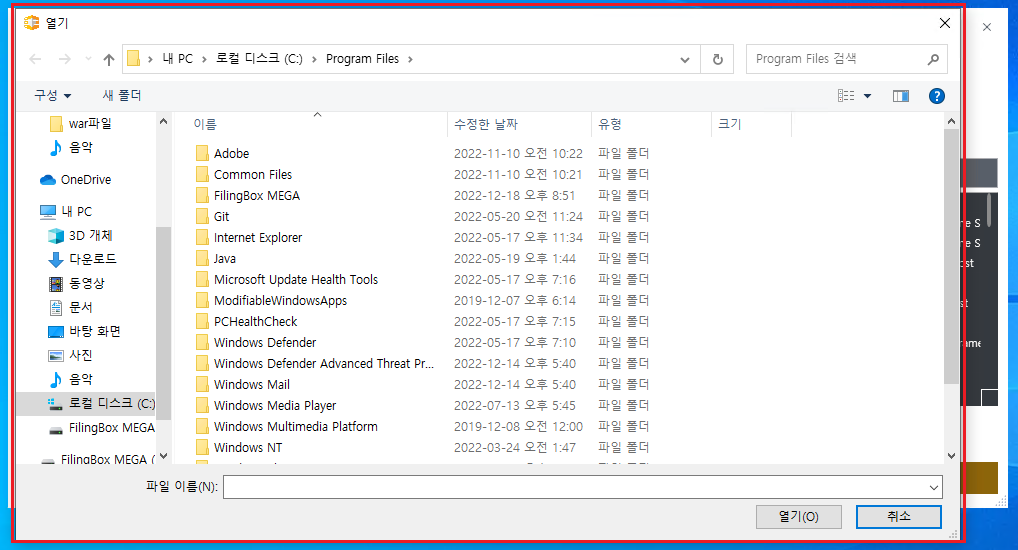Viewport: 1018px width, 550px height.
Task: Click the 파일 이름 input field
Action: [575, 487]
